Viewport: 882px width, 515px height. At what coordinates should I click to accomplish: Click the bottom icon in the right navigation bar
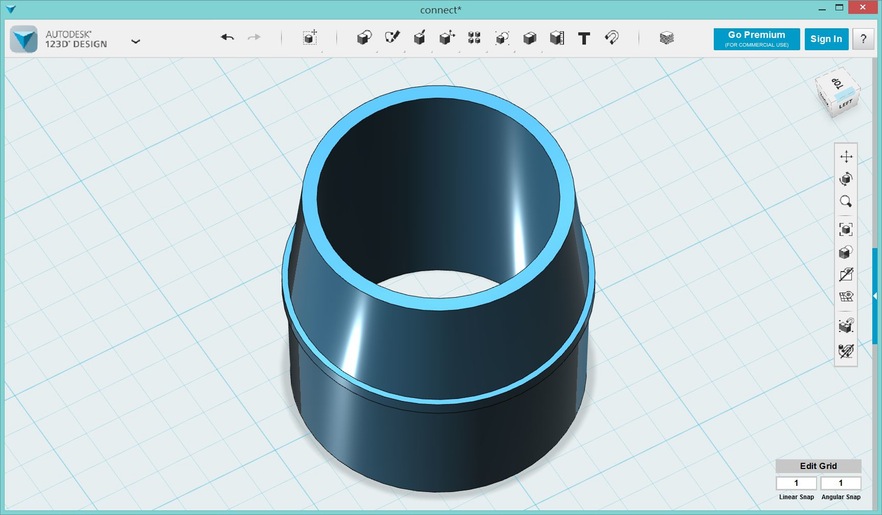click(x=846, y=351)
